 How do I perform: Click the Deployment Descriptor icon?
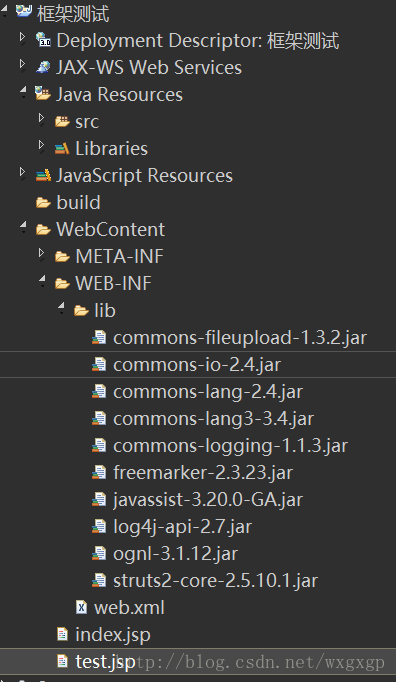43,40
